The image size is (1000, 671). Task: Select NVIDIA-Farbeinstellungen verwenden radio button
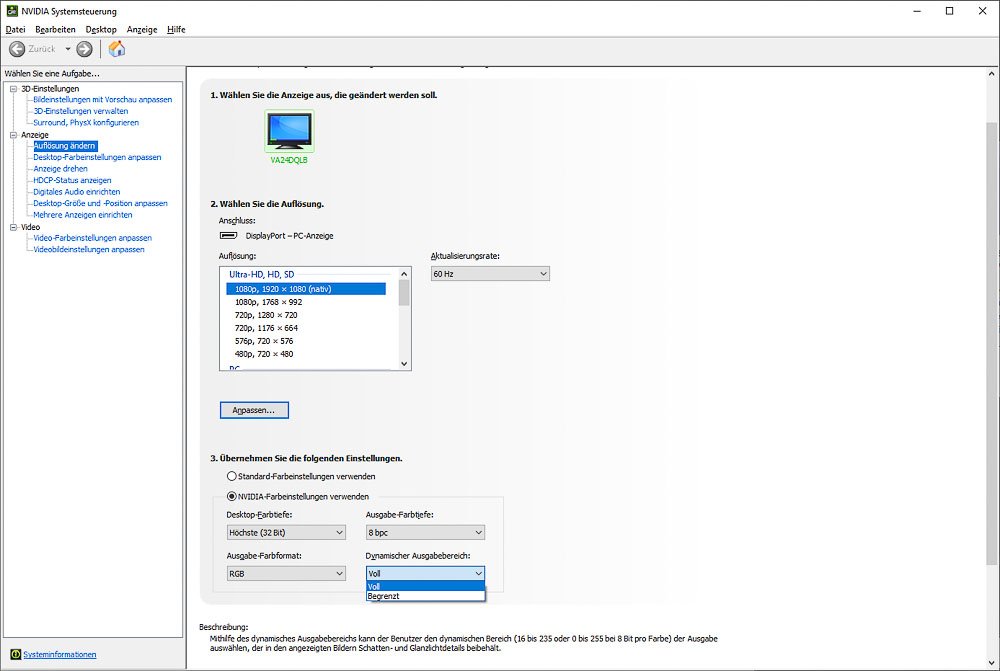coord(232,496)
